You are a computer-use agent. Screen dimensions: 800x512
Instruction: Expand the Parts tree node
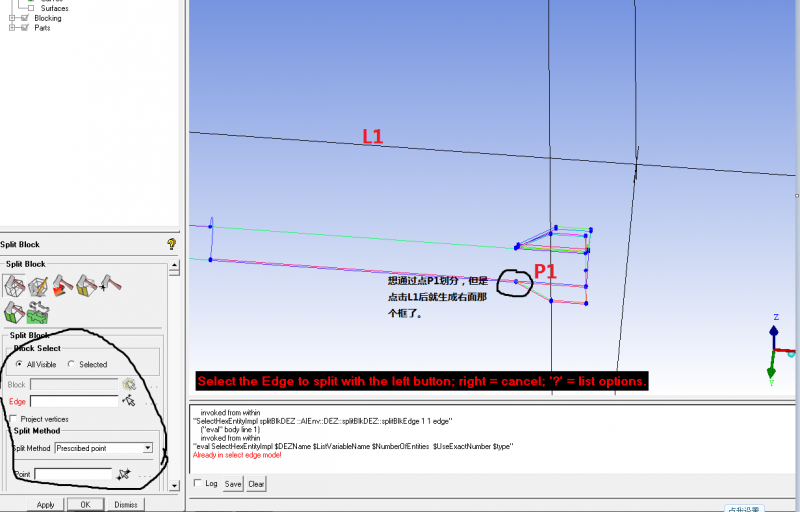point(12,28)
